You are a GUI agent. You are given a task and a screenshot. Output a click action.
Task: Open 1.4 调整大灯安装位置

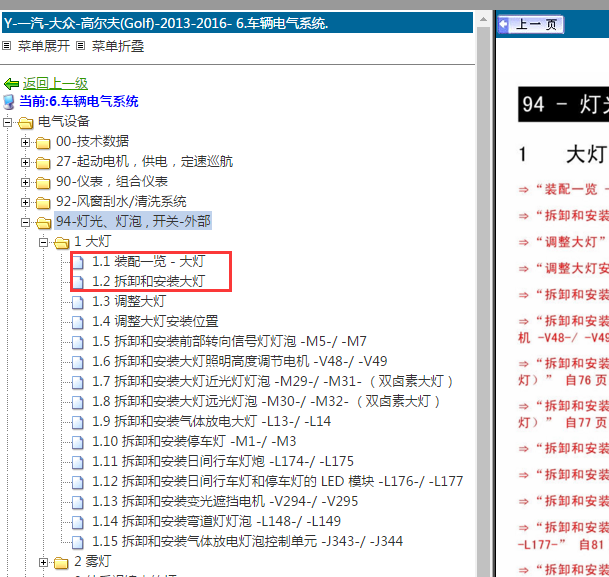coord(155,321)
